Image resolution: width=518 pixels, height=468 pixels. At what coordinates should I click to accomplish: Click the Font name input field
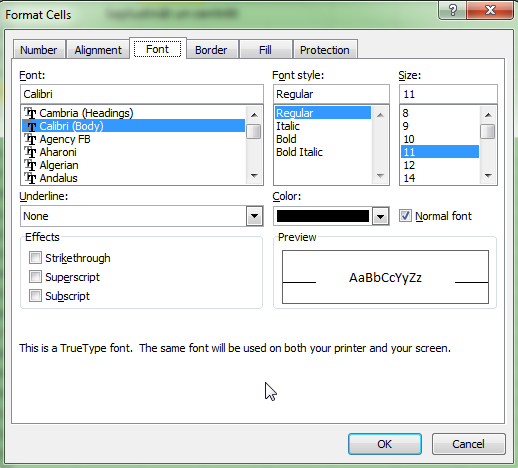tap(142, 94)
